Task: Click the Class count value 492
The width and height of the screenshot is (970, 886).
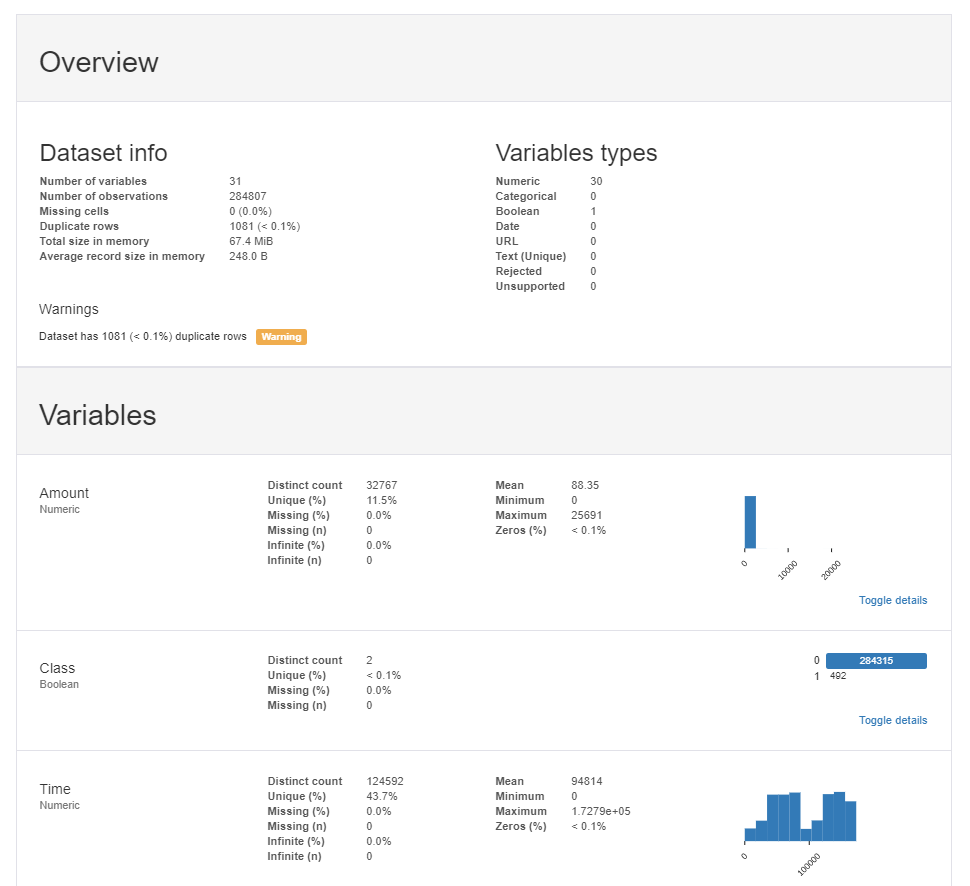Action: pos(838,676)
